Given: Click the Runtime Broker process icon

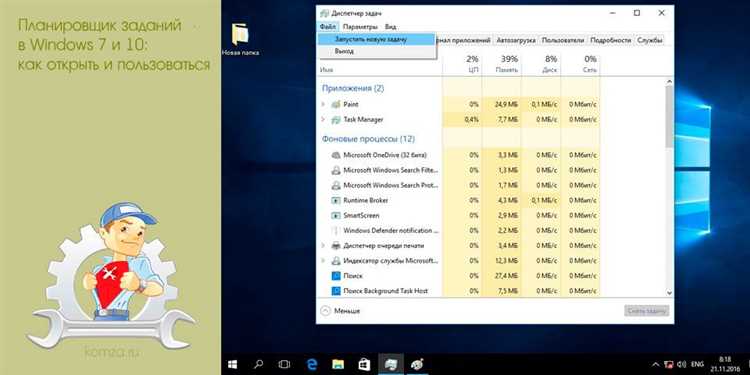Looking at the screenshot, I should pos(336,200).
